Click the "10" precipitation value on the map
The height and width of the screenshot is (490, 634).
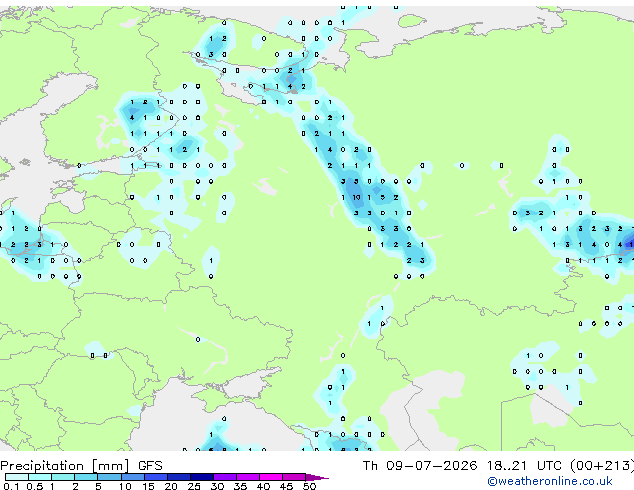(356, 197)
